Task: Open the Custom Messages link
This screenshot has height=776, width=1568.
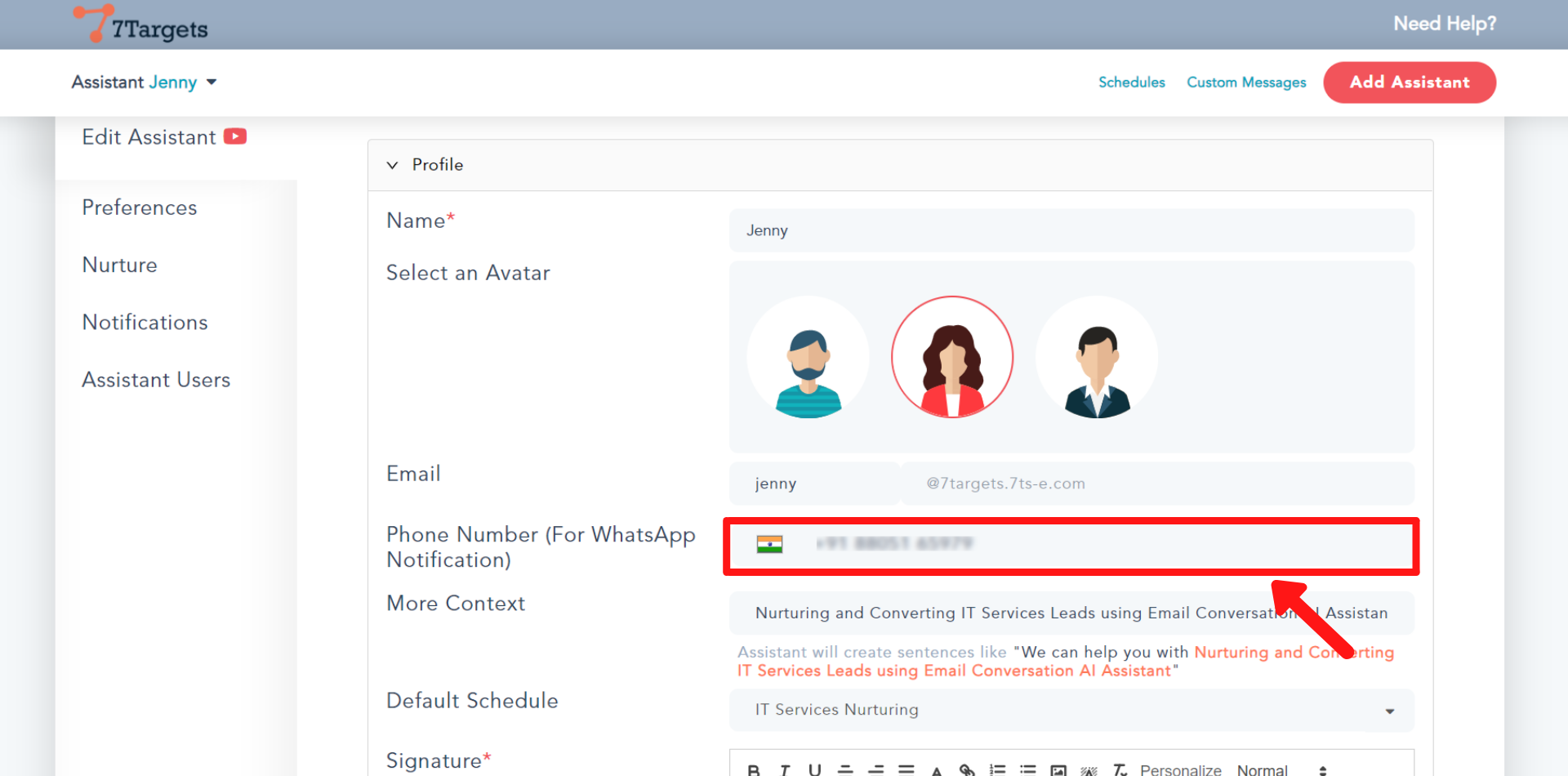Action: 1246,83
